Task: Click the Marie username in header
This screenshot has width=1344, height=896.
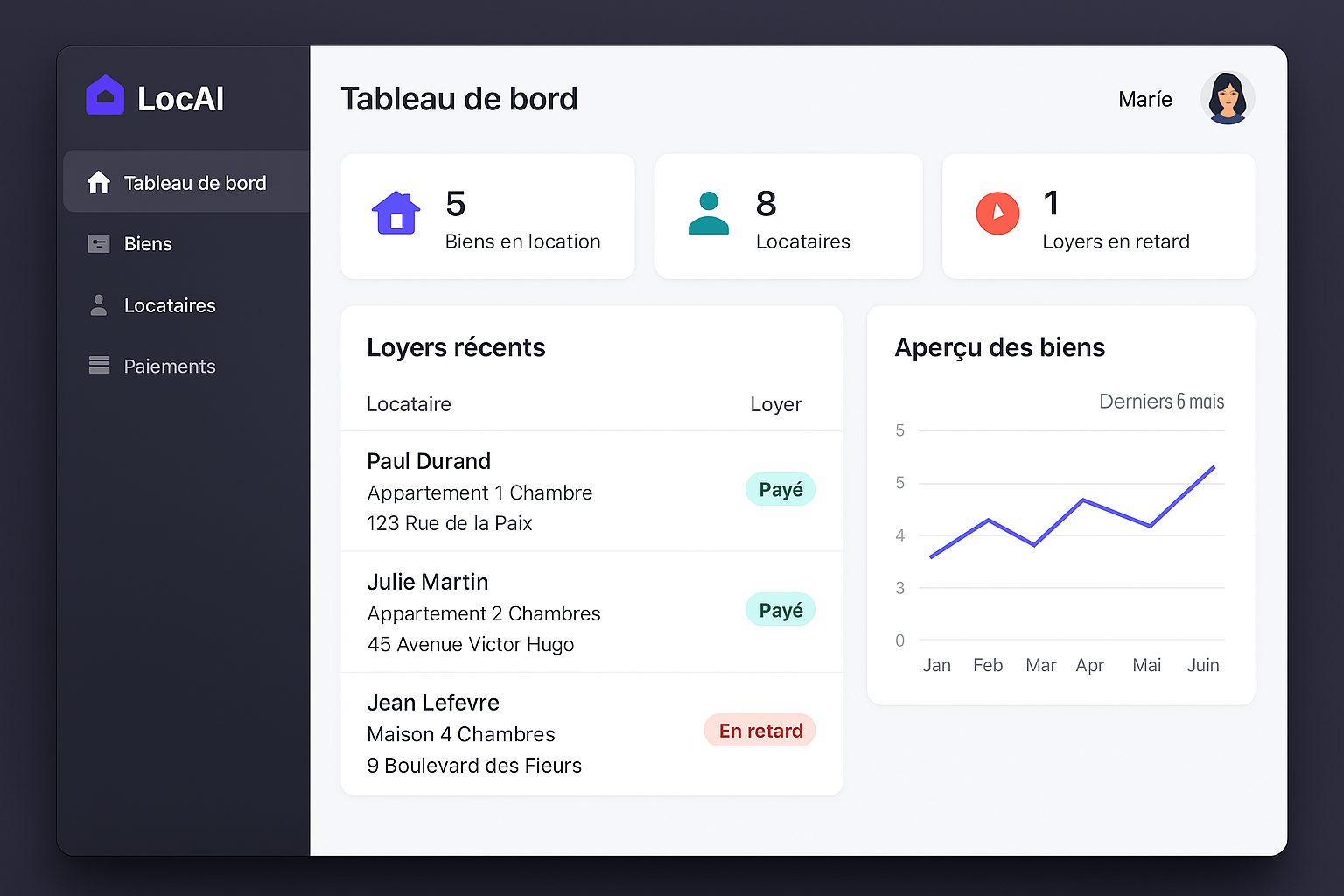Action: point(1144,99)
